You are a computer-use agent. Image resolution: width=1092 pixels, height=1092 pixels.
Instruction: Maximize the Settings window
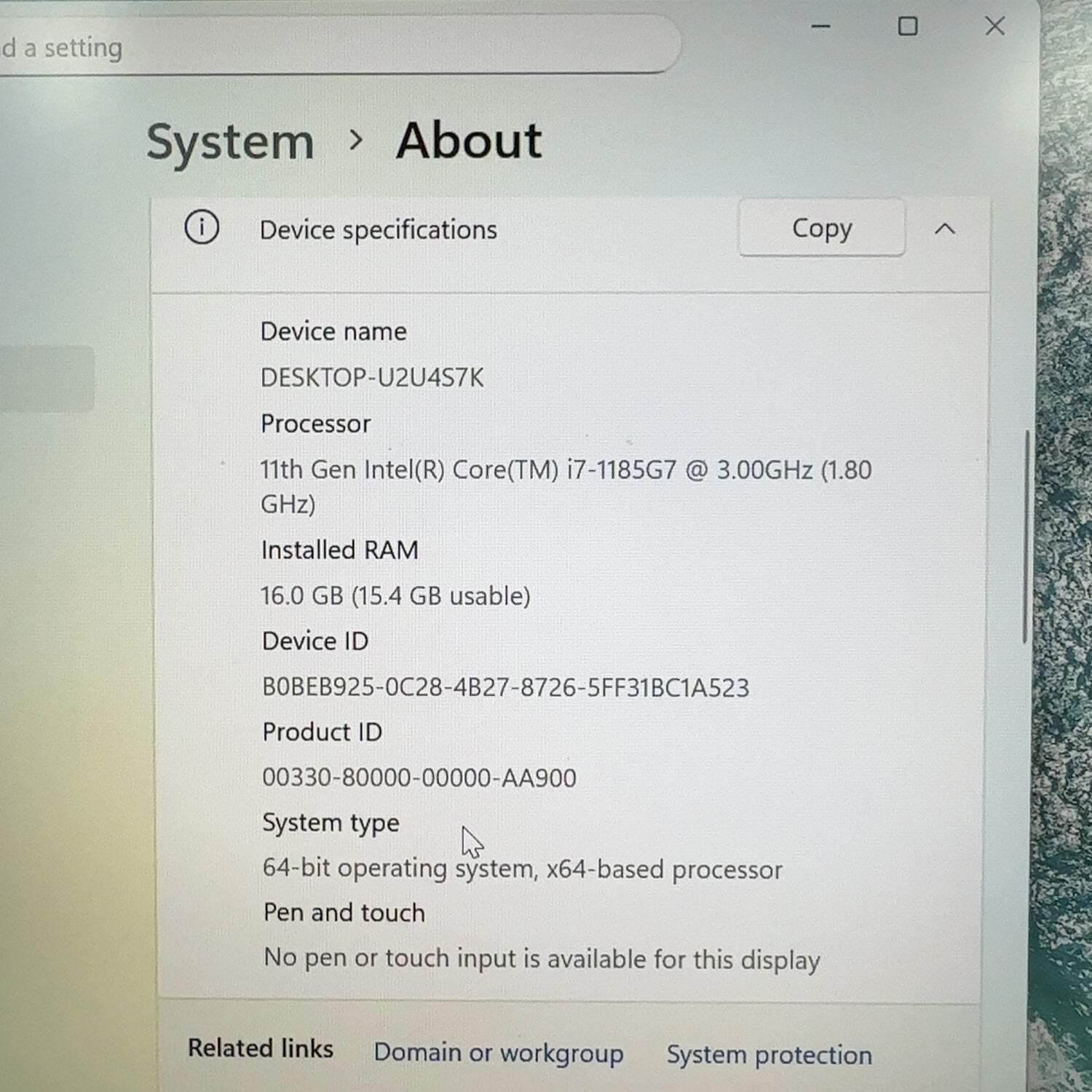[908, 27]
